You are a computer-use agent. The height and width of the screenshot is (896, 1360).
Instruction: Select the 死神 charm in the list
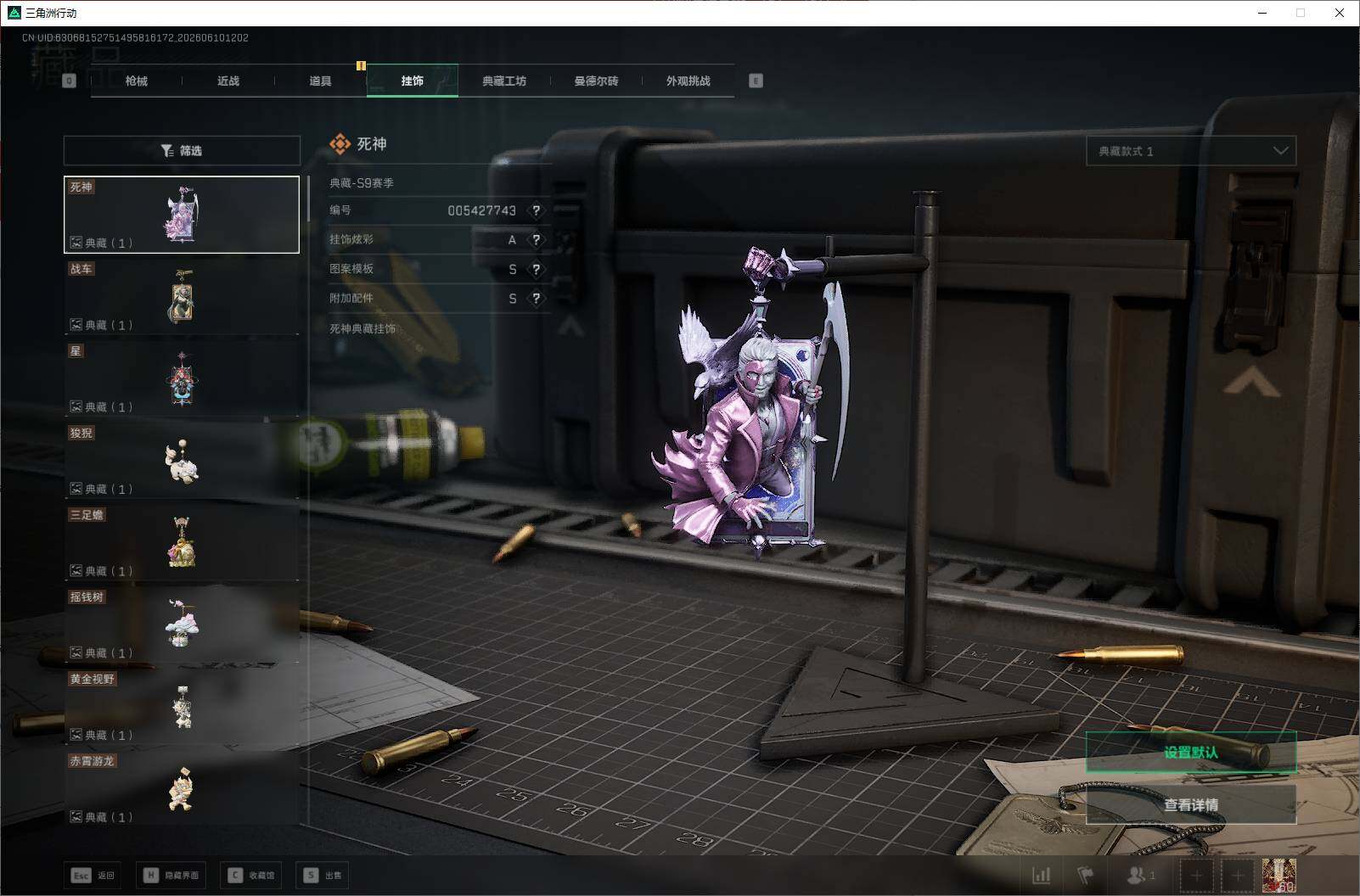[x=182, y=215]
